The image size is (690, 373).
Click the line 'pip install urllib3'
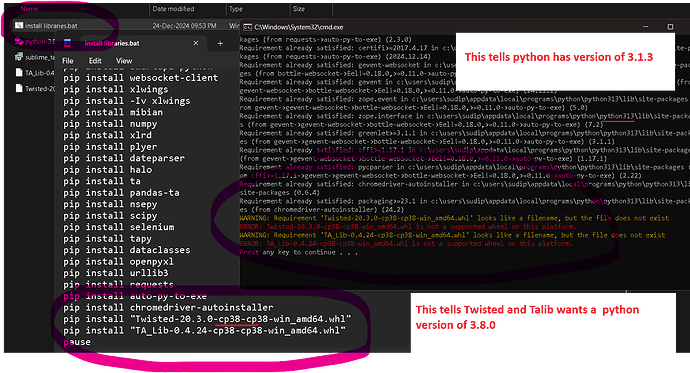point(115,273)
